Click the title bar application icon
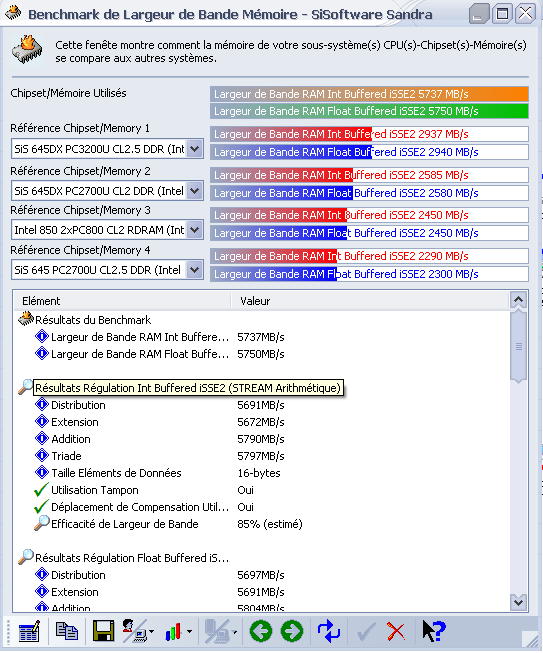543x653 pixels. click(x=13, y=12)
